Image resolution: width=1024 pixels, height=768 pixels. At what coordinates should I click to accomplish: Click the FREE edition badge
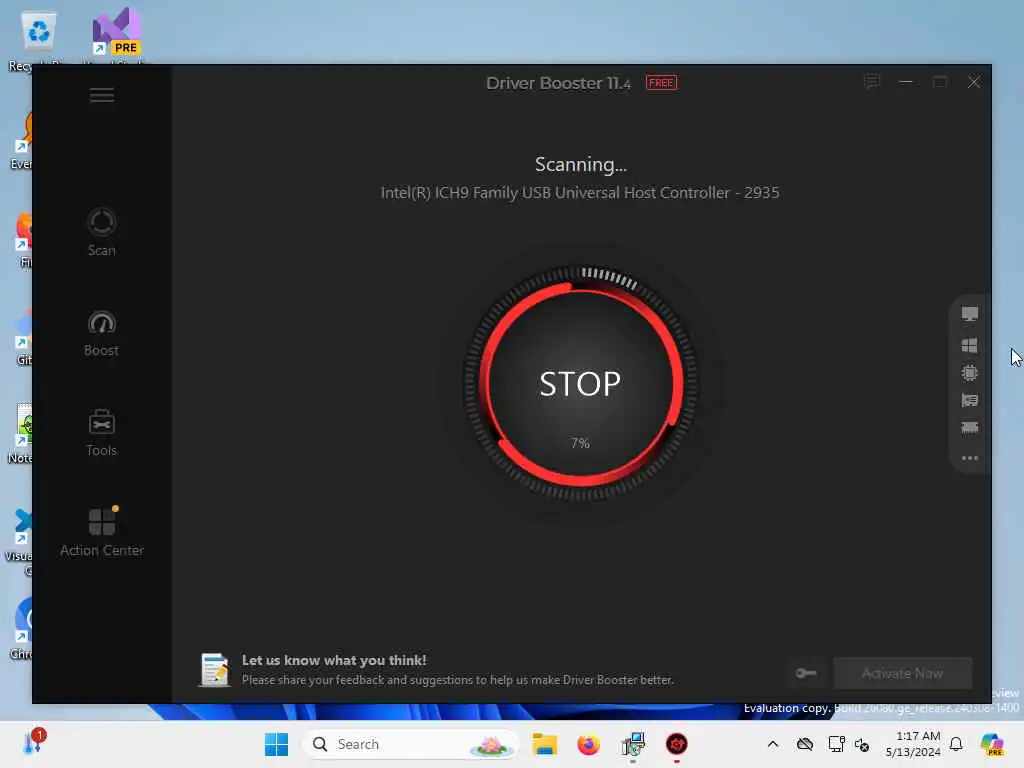click(x=662, y=83)
